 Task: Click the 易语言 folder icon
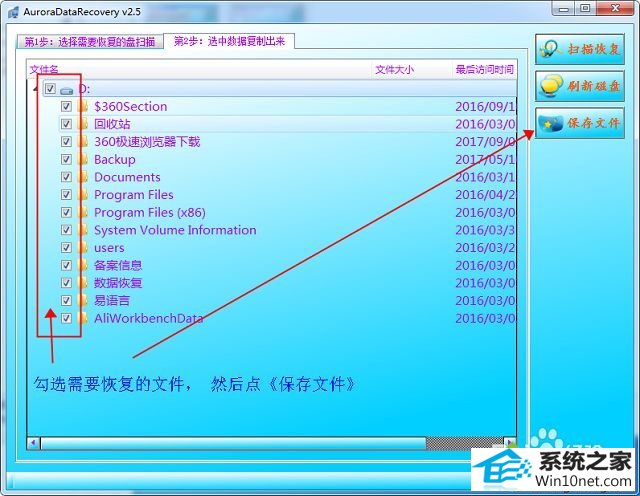(x=82, y=300)
